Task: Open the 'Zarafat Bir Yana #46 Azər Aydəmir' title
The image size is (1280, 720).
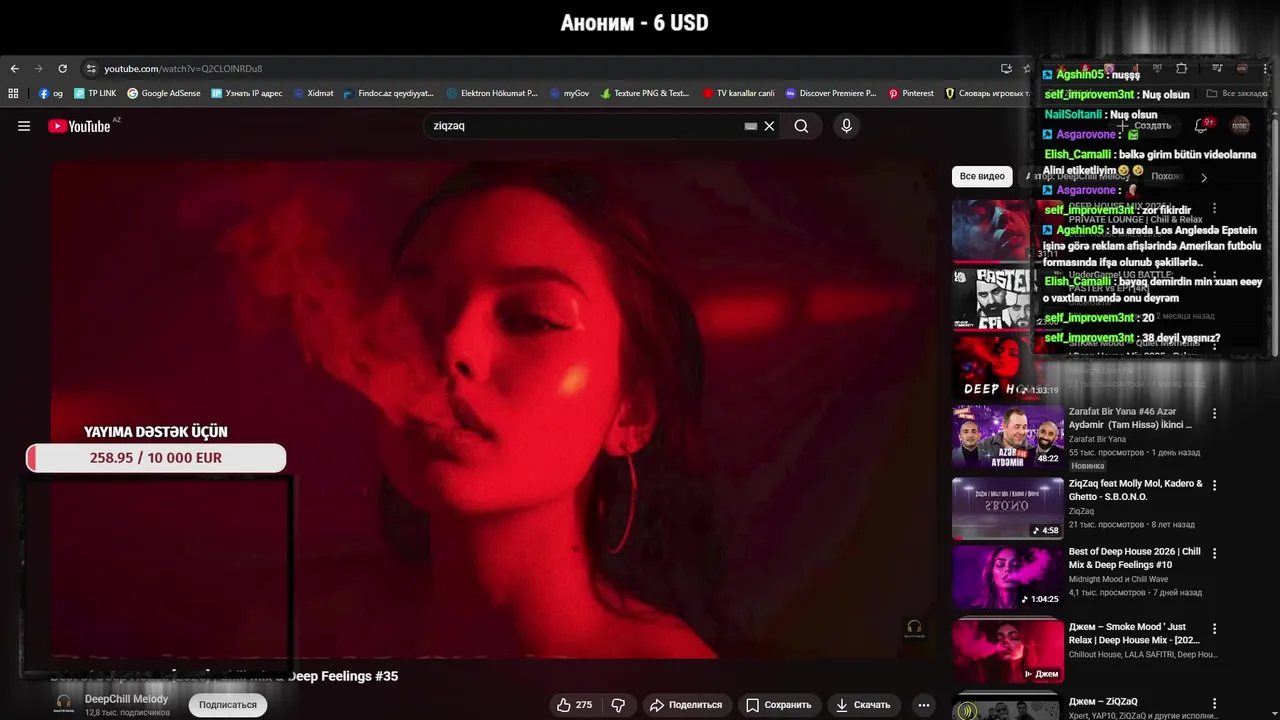Action: 1130,418
